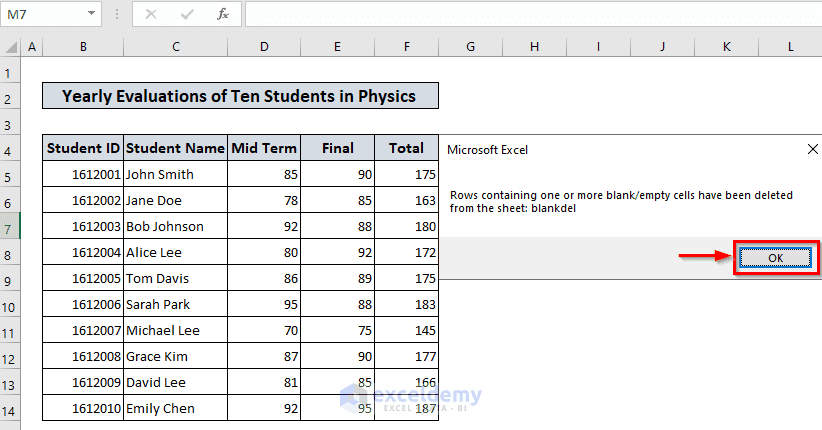This screenshot has width=822, height=430.
Task: Click OK in the Microsoft Excel dialog
Action: click(775, 257)
